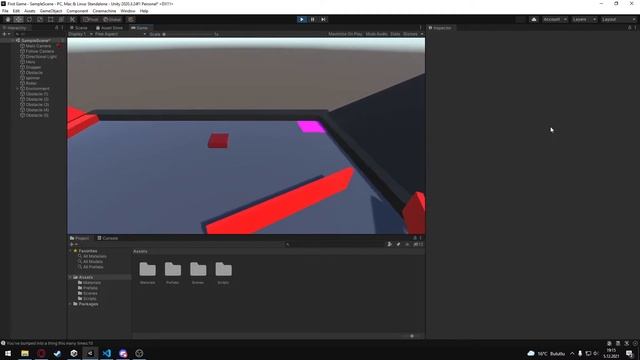Open the Layout dropdown
This screenshot has width=640, height=360.
(x=618, y=19)
